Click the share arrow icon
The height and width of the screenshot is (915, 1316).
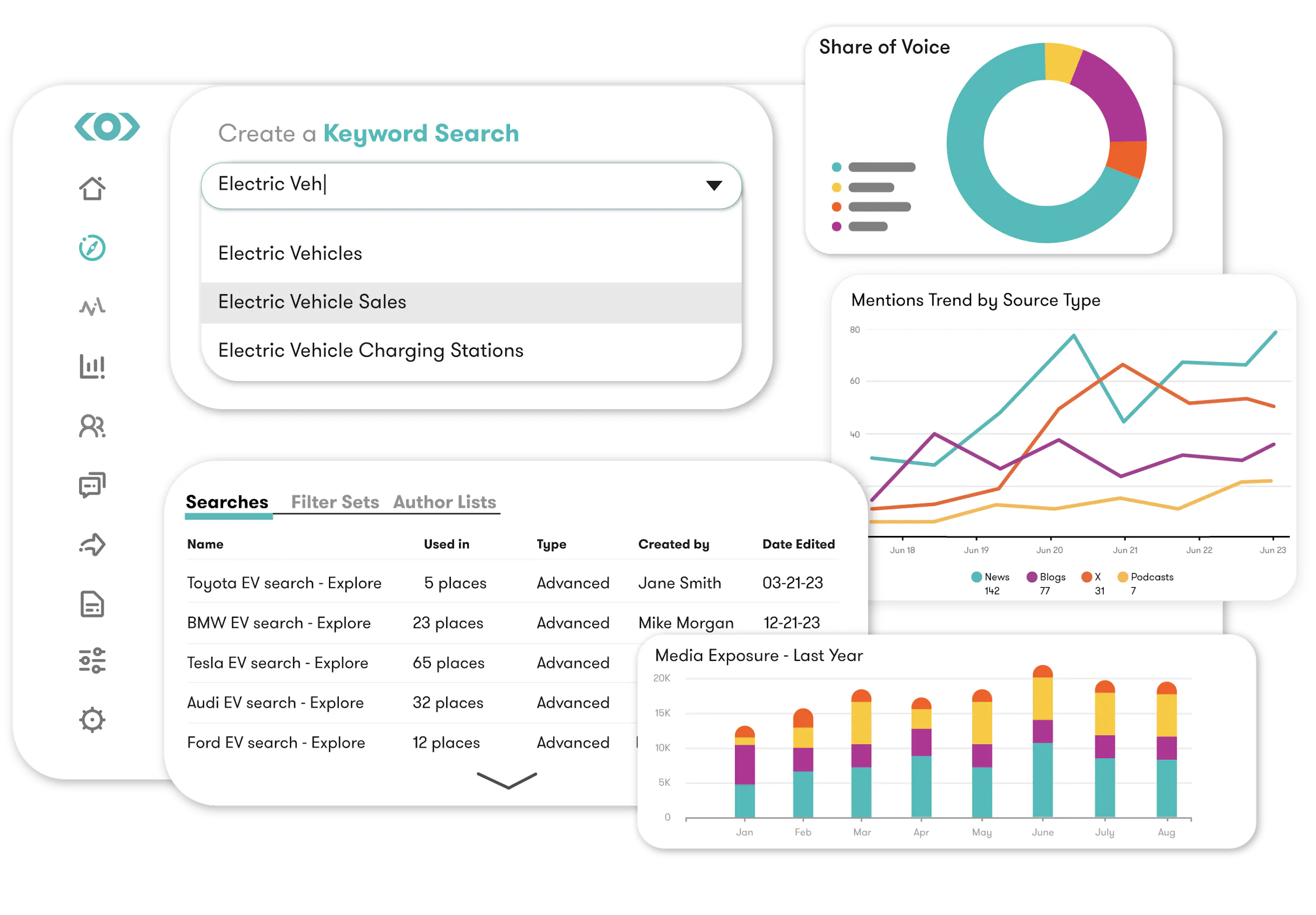click(x=92, y=545)
